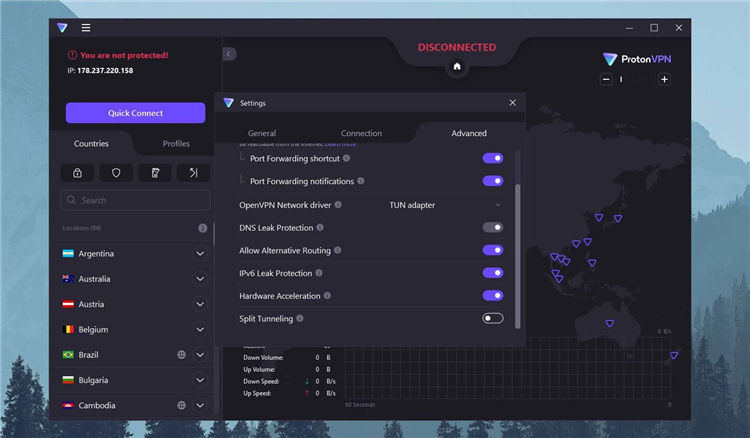This screenshot has width=750, height=438.
Task: Click info icon beside Split Tunneling
Action: tap(300, 318)
